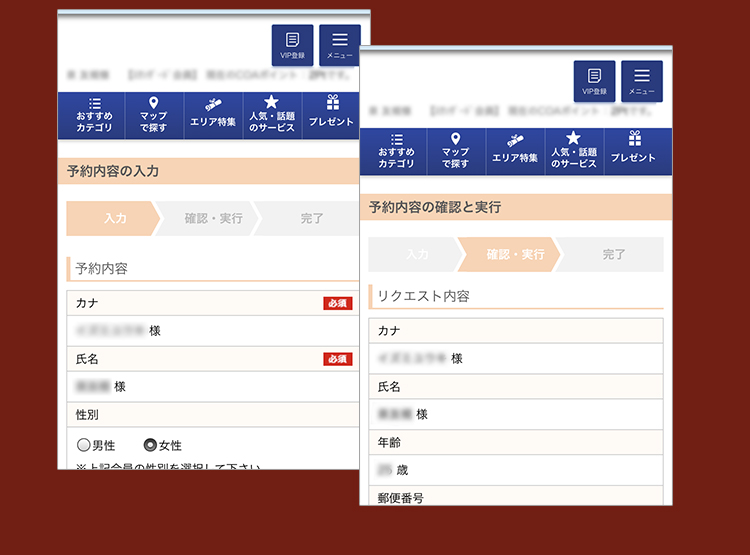The height and width of the screenshot is (555, 750).
Task: Tap VIP登録 icon on the 確認と実行 page
Action: [594, 81]
